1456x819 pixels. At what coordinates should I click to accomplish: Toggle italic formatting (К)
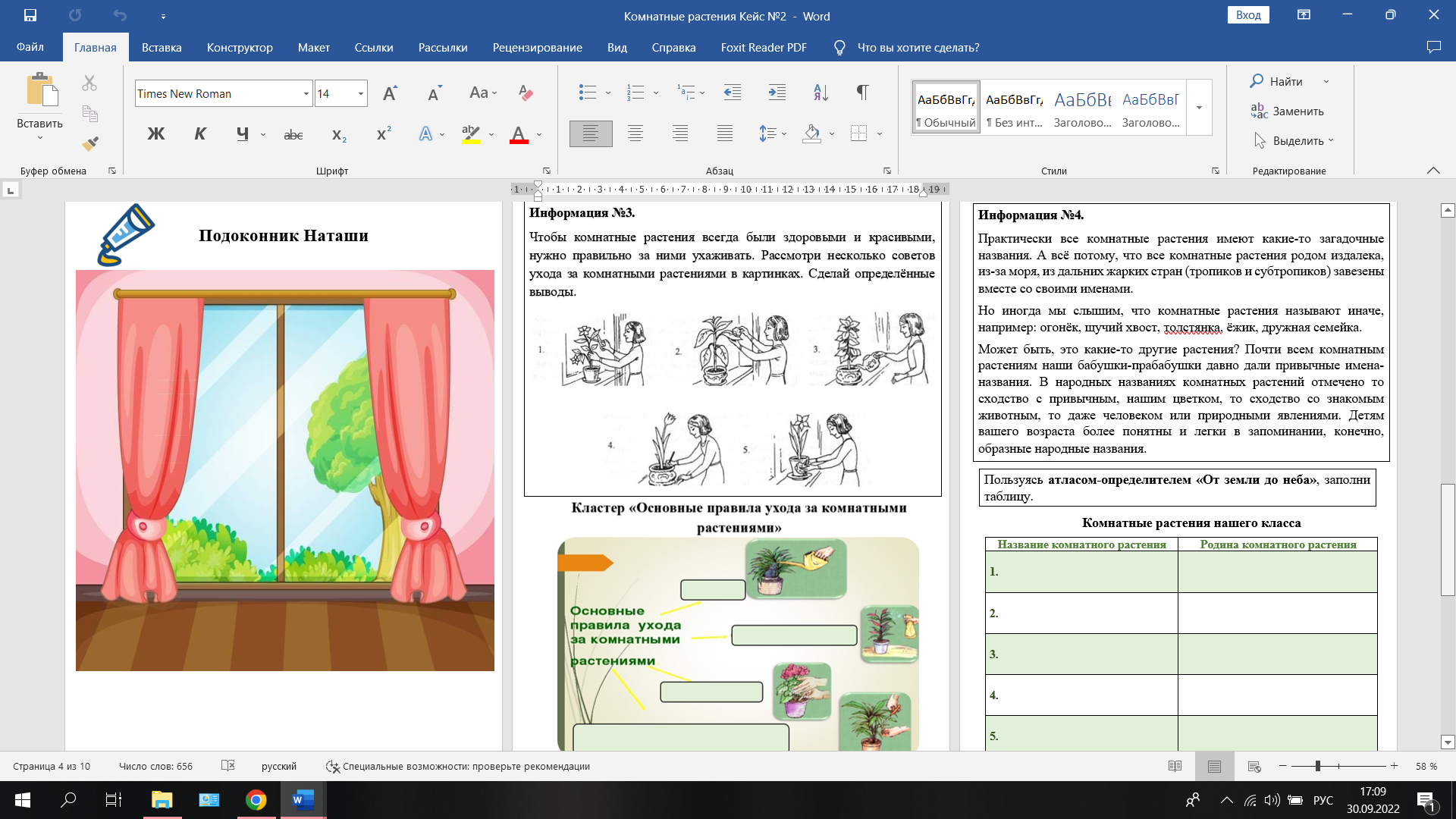pos(200,134)
